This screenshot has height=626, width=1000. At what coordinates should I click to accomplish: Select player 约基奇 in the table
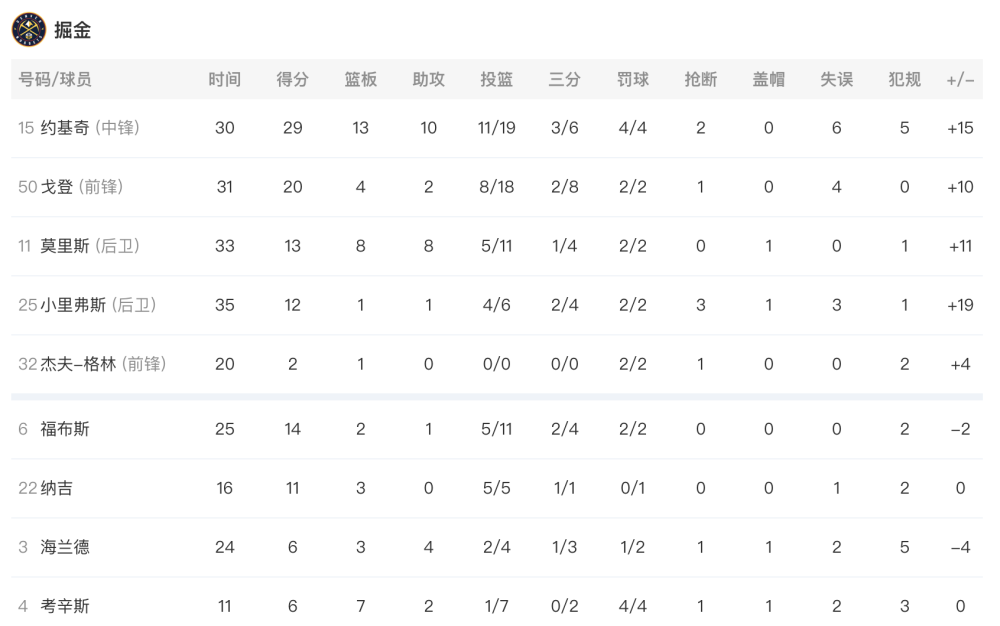click(x=65, y=127)
